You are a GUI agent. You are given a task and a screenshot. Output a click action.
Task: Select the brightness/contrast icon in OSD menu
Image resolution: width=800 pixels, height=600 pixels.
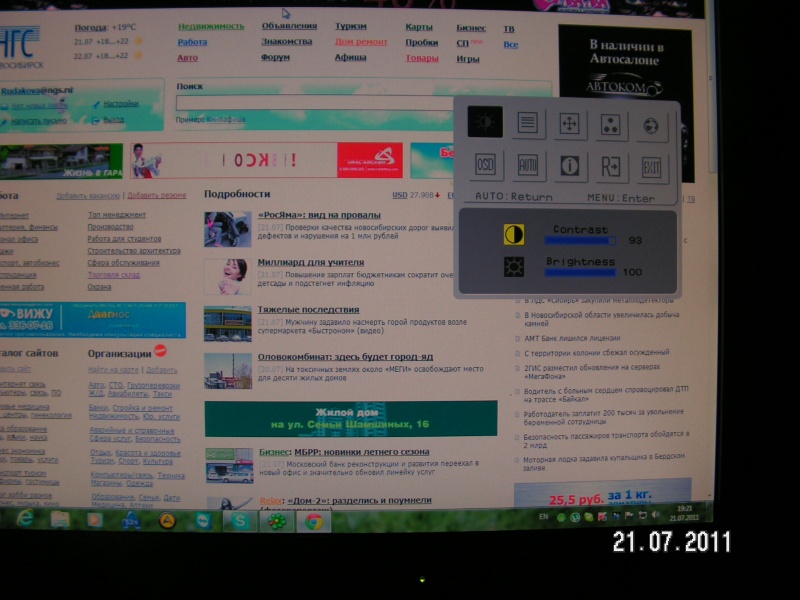coord(487,123)
